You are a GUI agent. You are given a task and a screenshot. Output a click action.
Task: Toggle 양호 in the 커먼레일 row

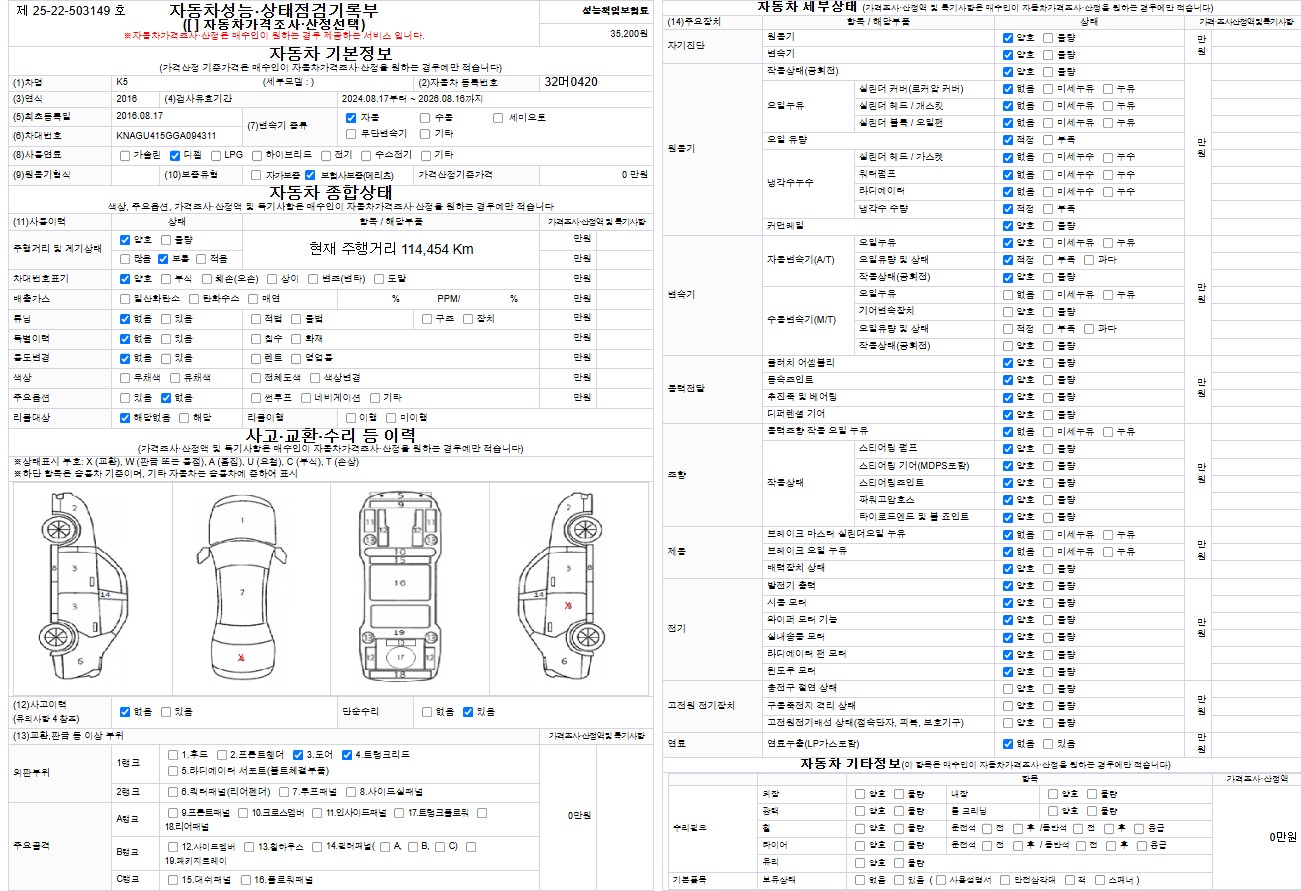point(1008,226)
